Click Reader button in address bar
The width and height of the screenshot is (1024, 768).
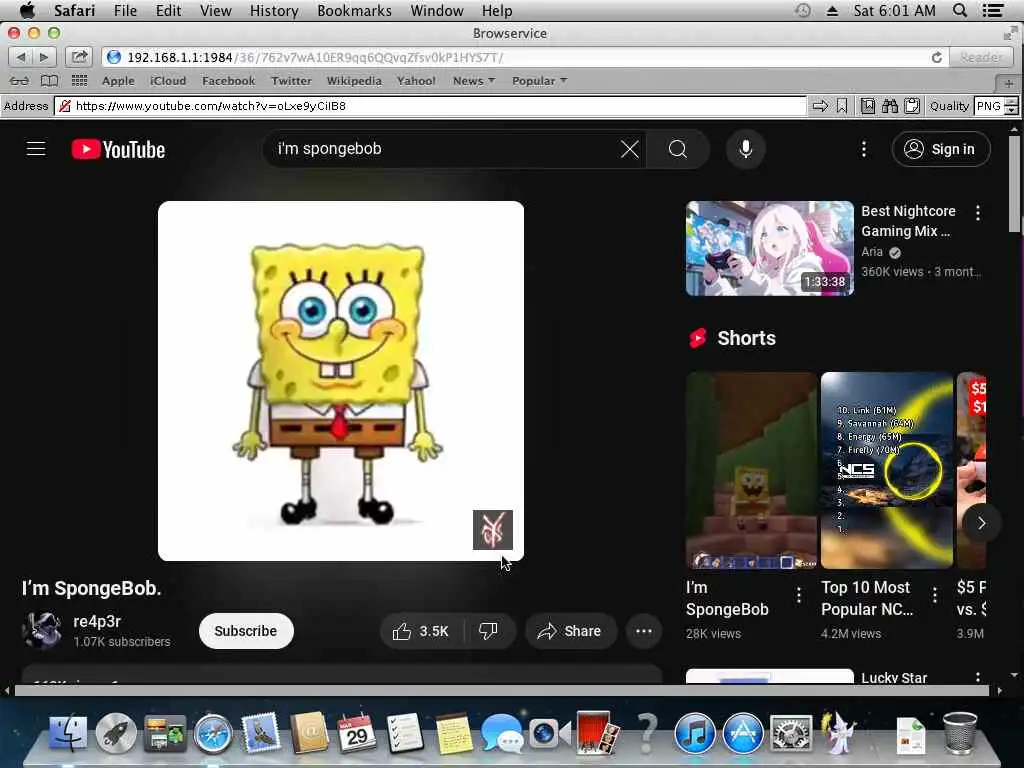(982, 57)
